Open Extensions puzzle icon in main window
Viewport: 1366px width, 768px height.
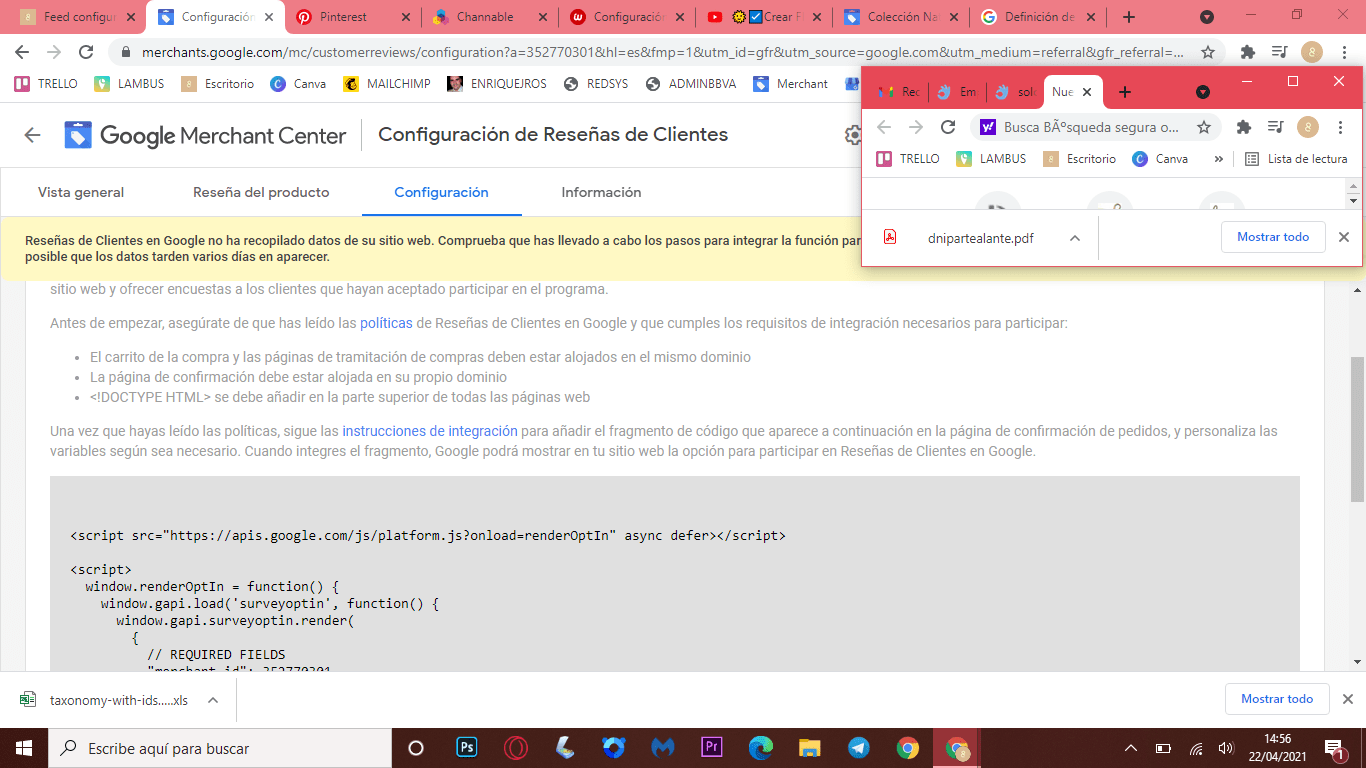[x=1247, y=52]
